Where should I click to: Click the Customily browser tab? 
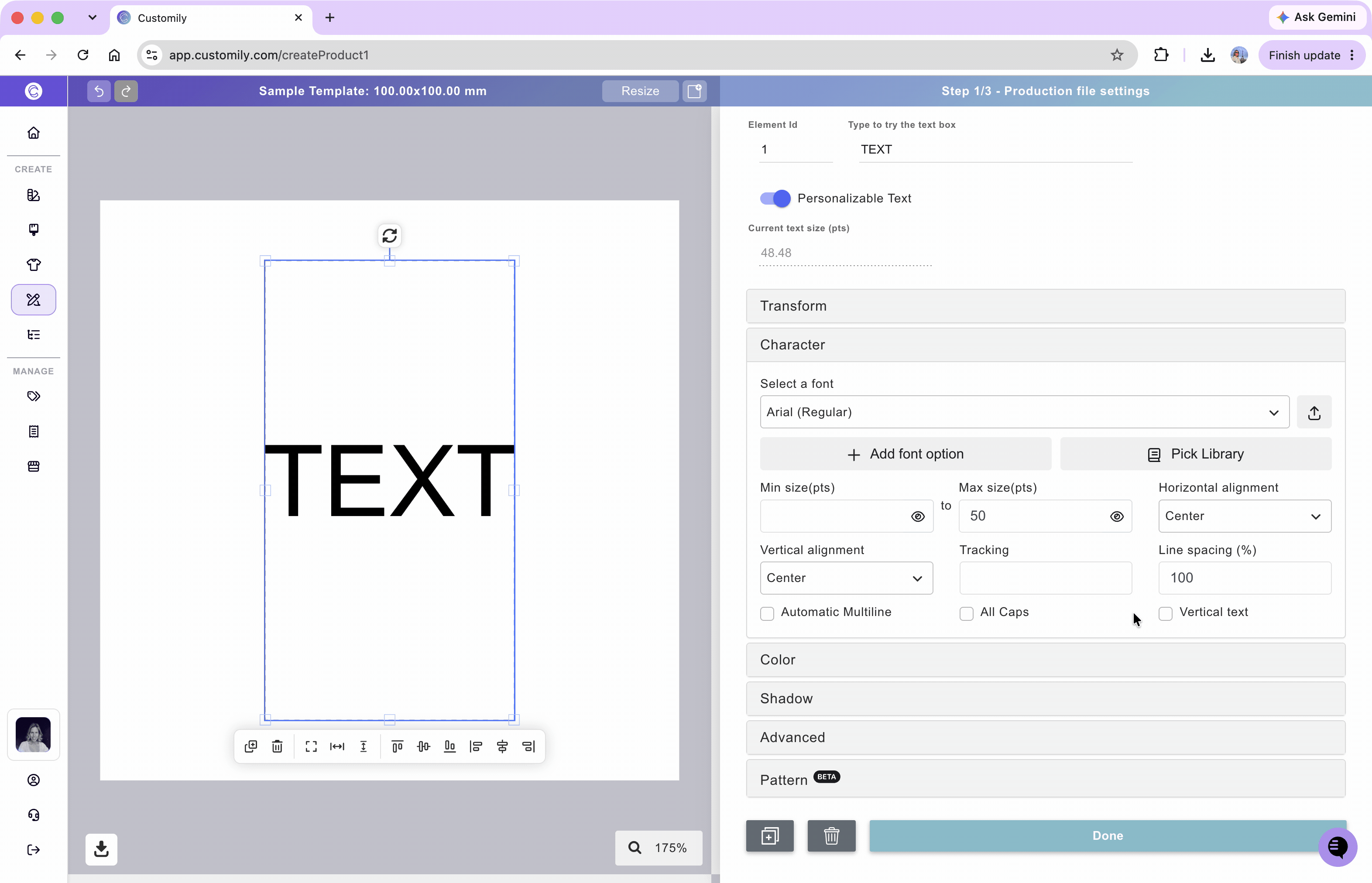[x=210, y=18]
